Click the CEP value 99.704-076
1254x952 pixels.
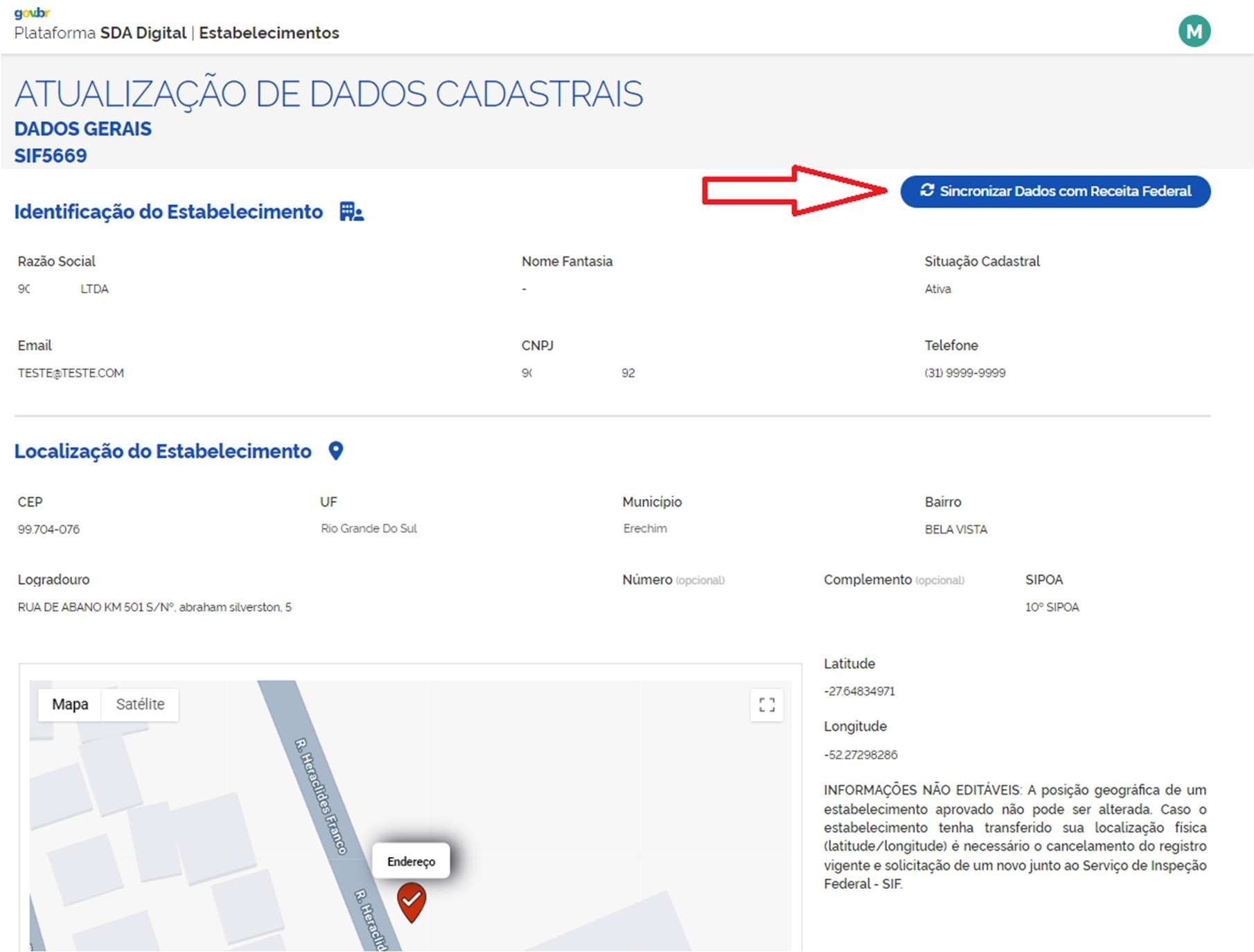[48, 529]
